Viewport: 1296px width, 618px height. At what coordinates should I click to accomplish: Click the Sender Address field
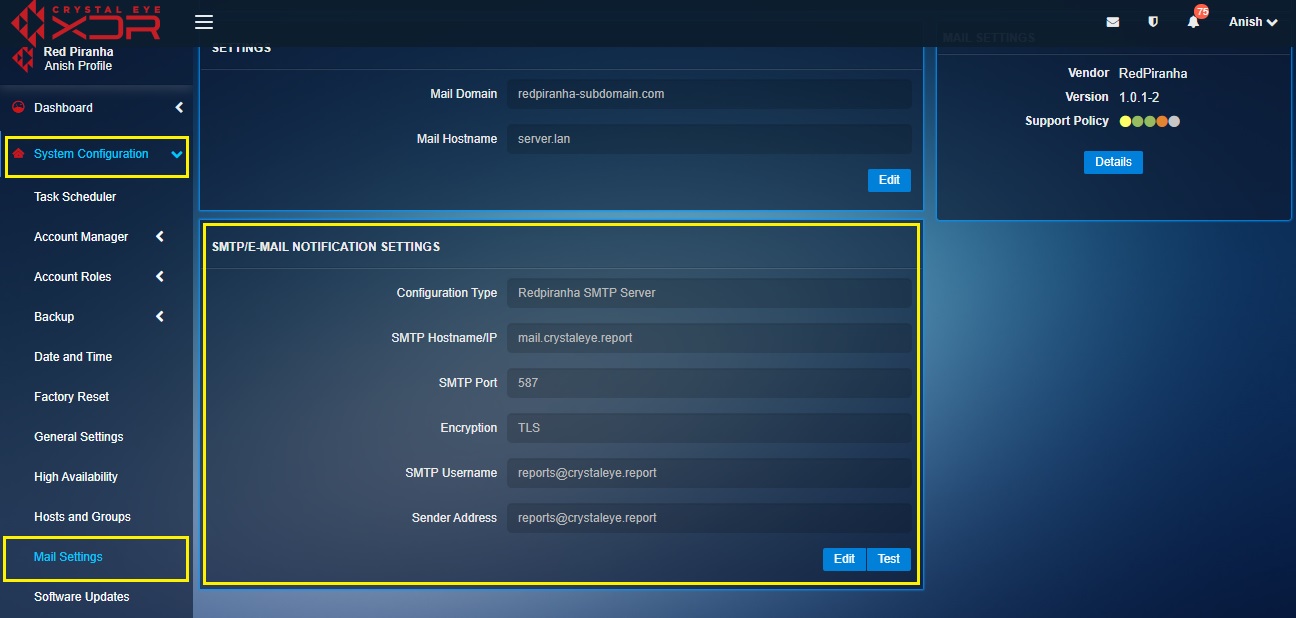pos(709,518)
